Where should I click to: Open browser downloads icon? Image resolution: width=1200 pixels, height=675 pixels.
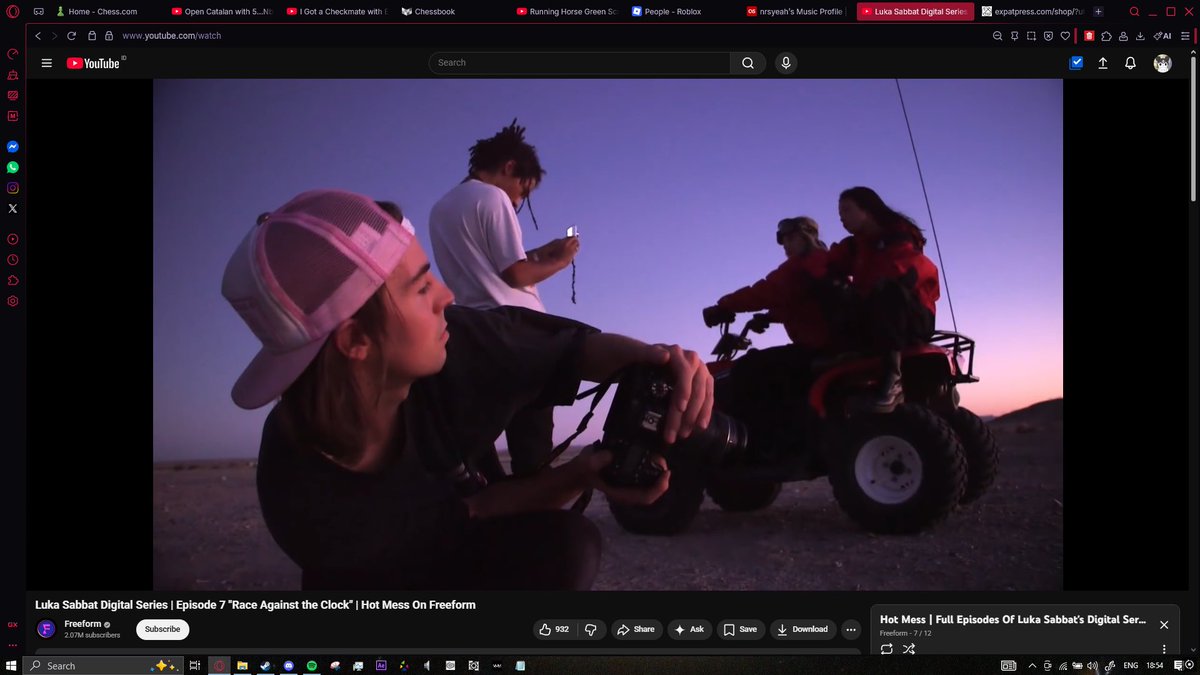(x=1141, y=35)
